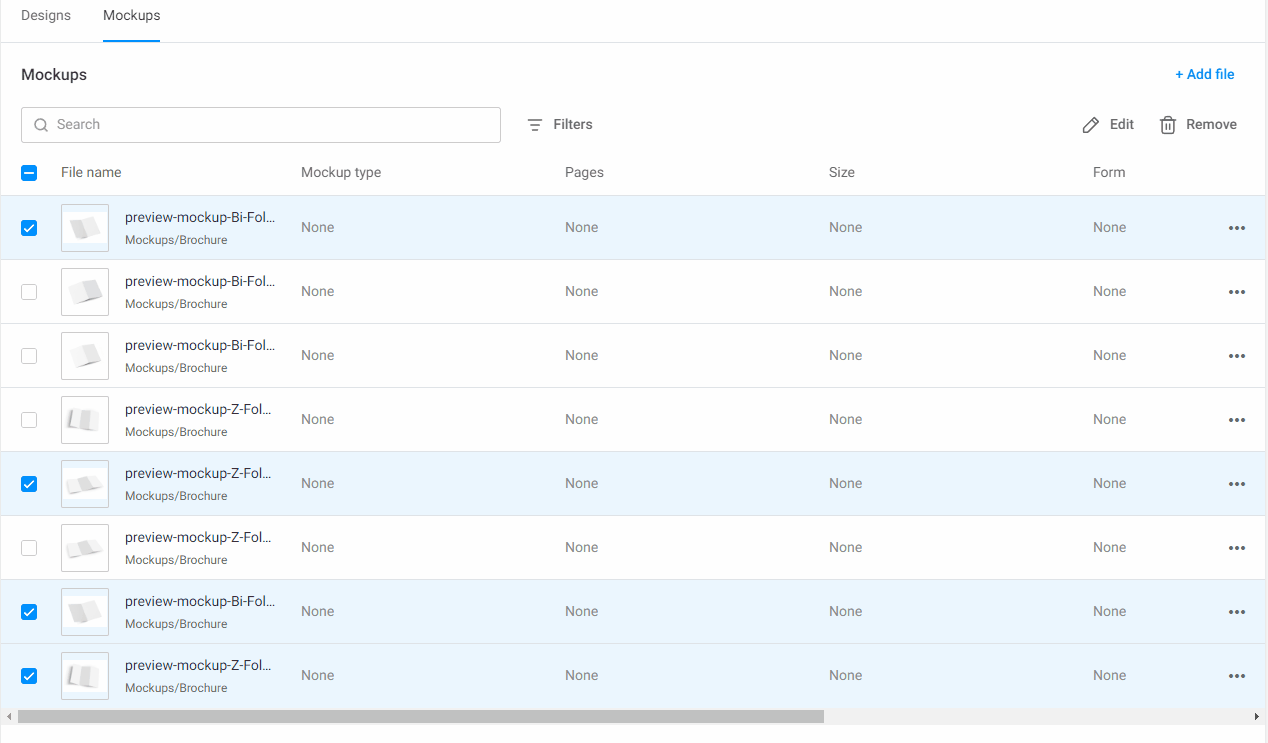Open actions menu for last Z-Fold row

(x=1237, y=675)
